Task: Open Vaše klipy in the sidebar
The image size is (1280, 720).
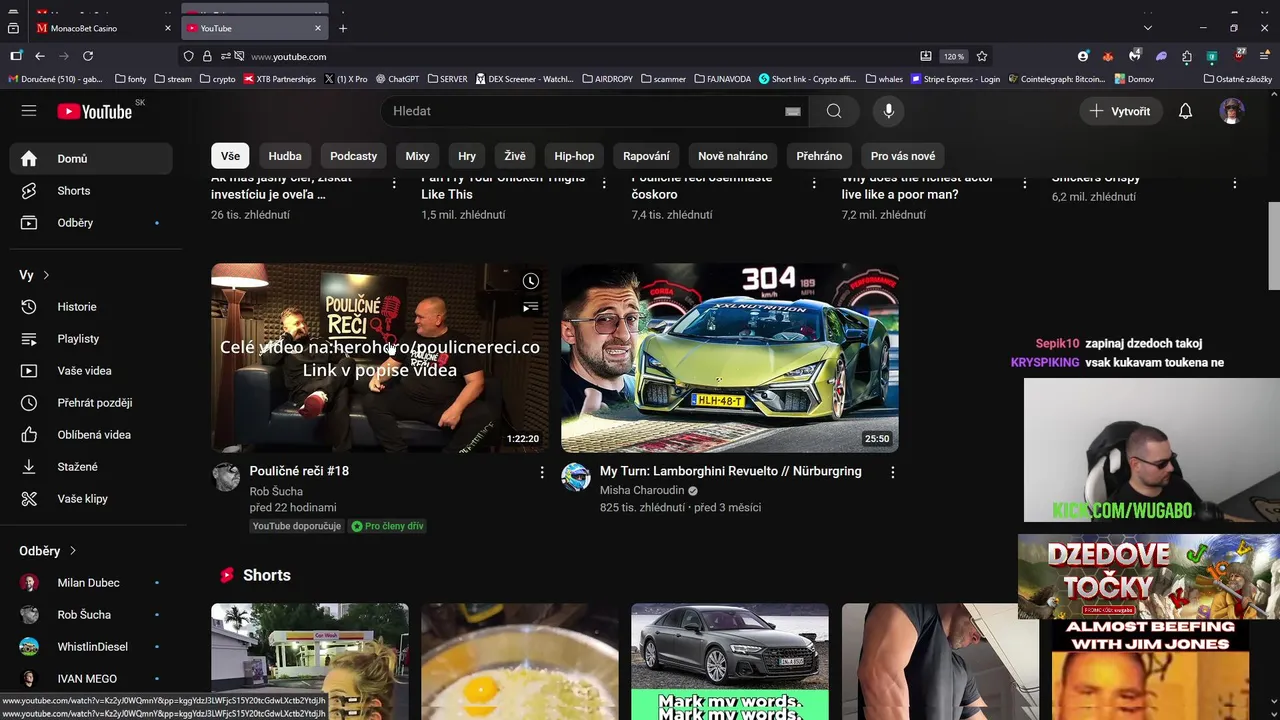Action: coord(91,499)
